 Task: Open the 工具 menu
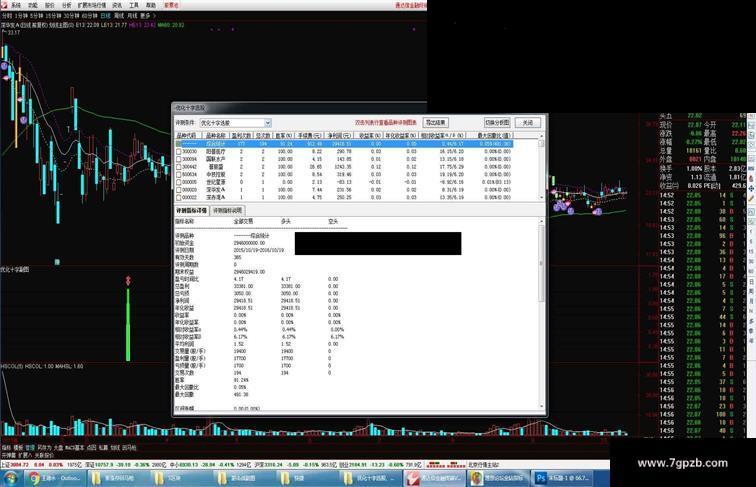(x=134, y=5)
